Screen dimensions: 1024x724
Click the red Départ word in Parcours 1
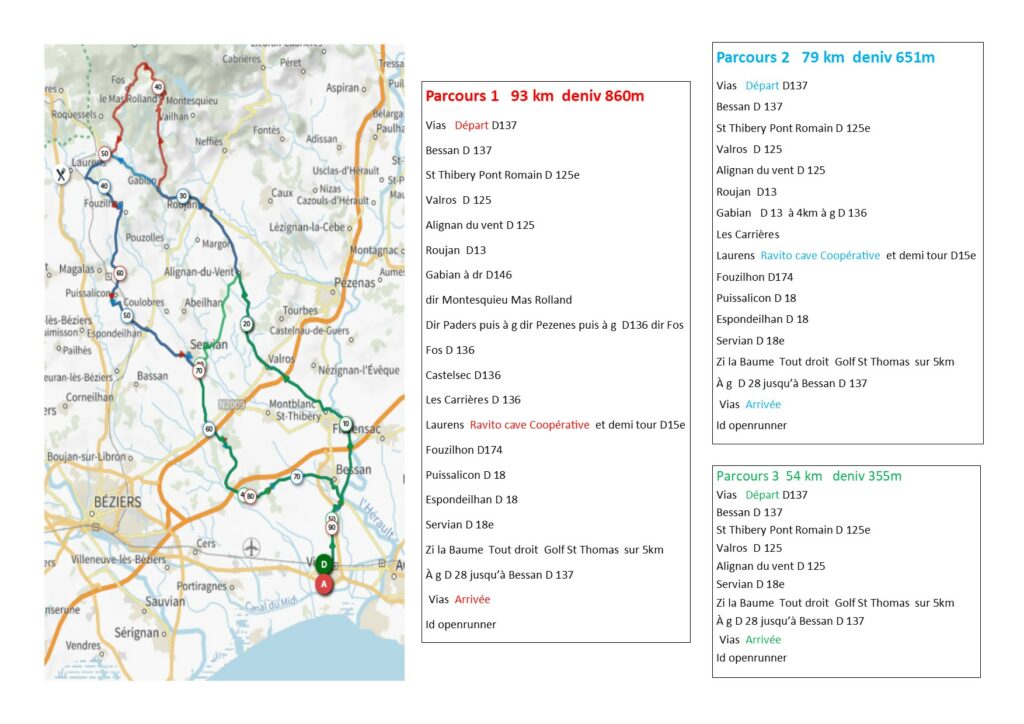click(471, 125)
